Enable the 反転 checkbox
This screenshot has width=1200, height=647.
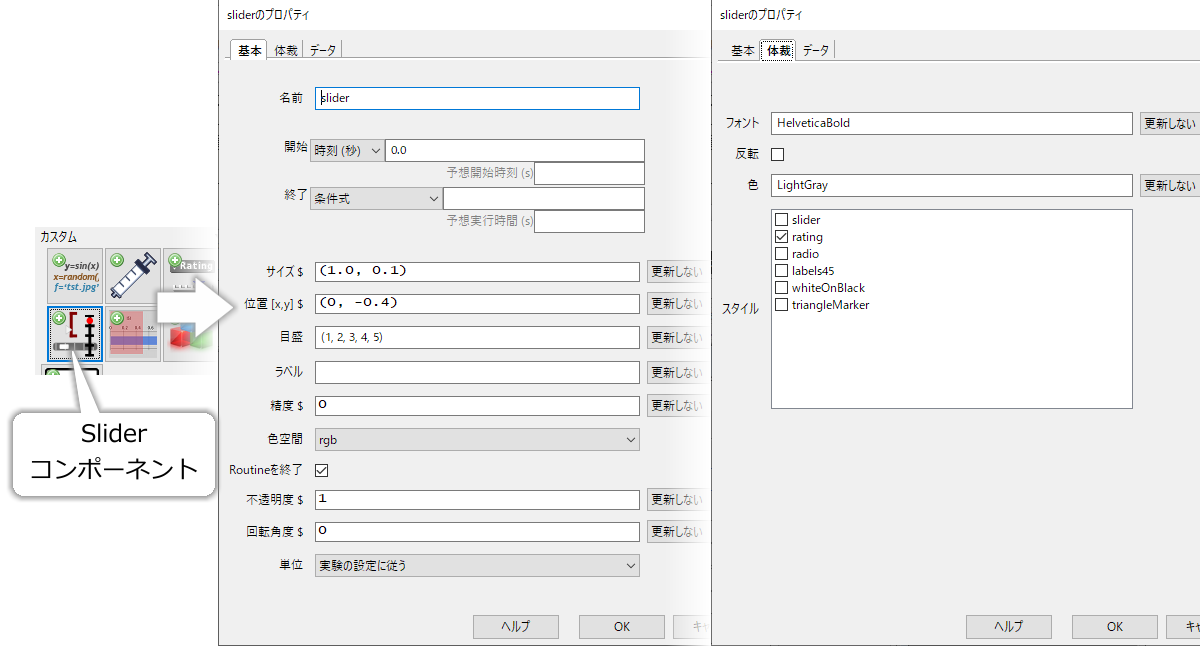778,154
